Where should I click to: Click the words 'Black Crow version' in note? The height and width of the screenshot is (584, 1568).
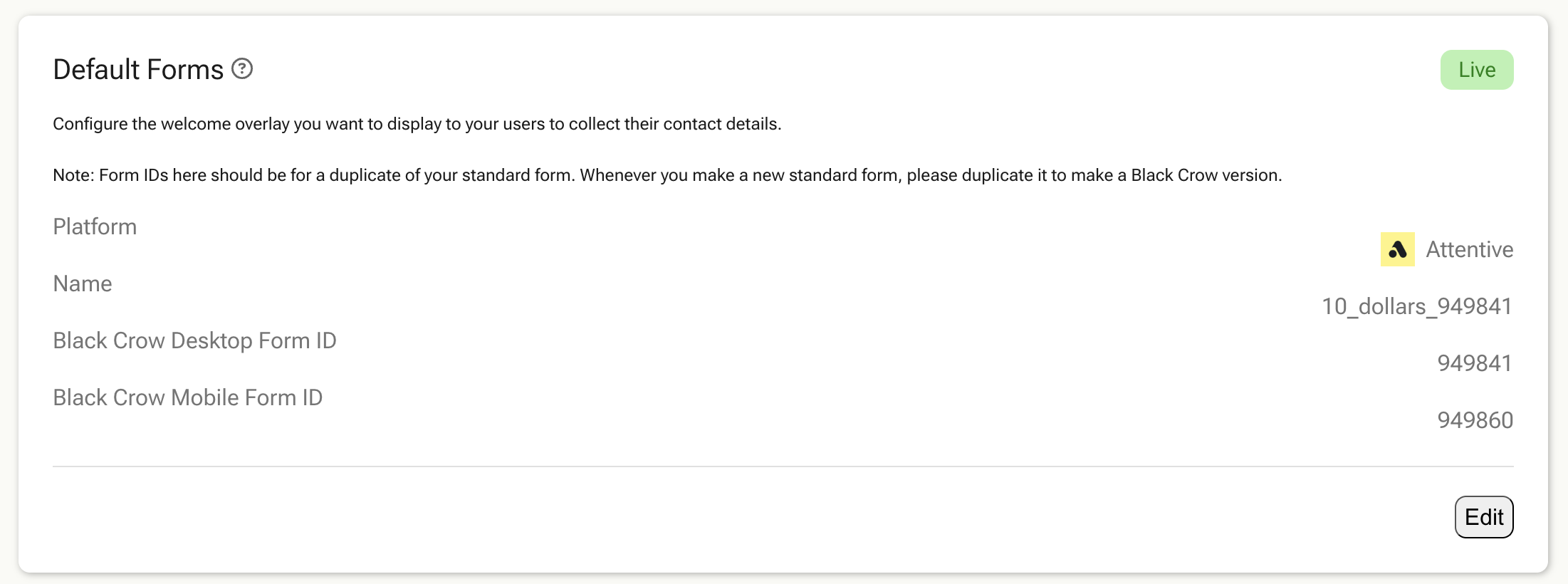(x=1206, y=175)
